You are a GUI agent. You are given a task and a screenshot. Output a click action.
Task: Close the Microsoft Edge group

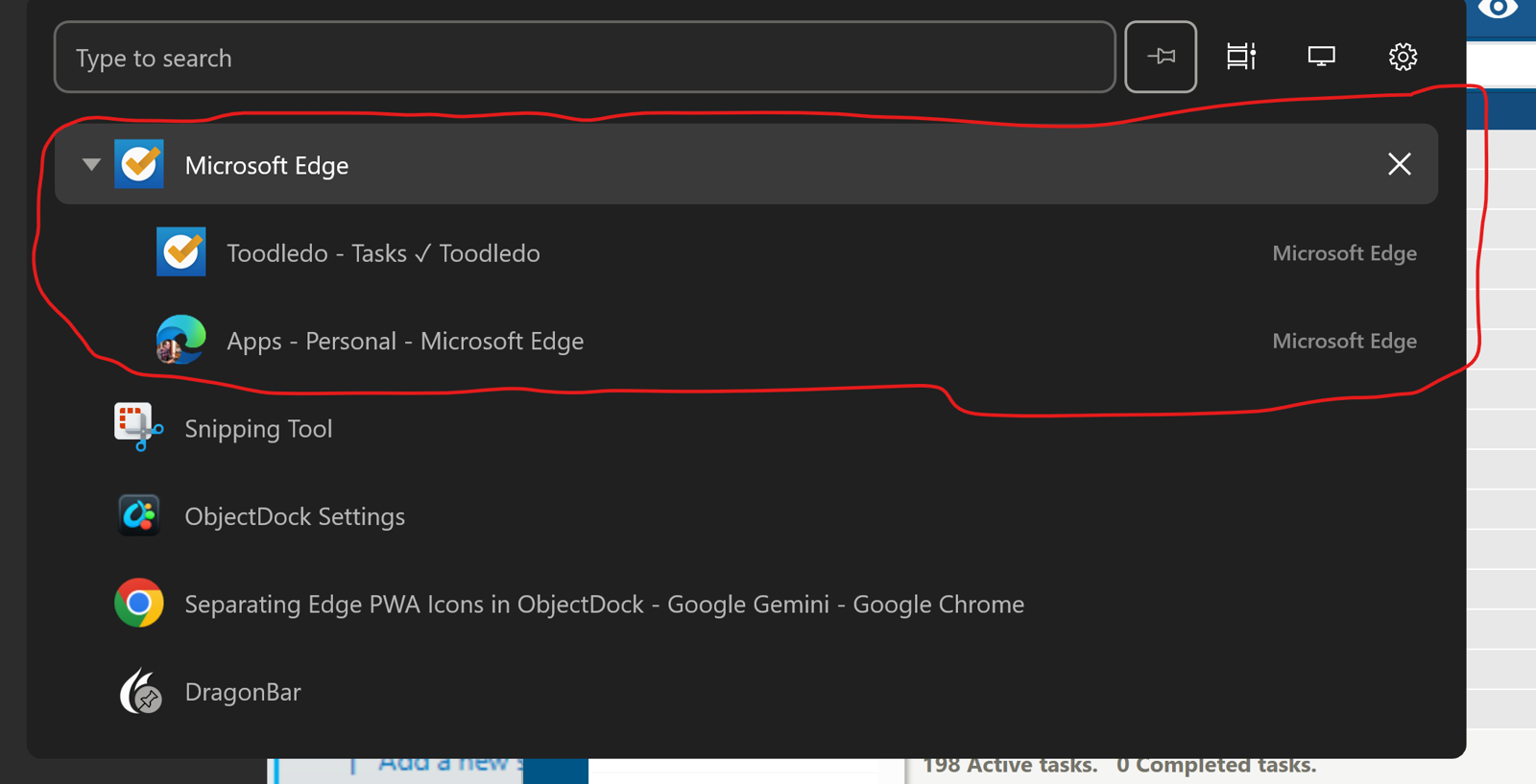click(1400, 164)
